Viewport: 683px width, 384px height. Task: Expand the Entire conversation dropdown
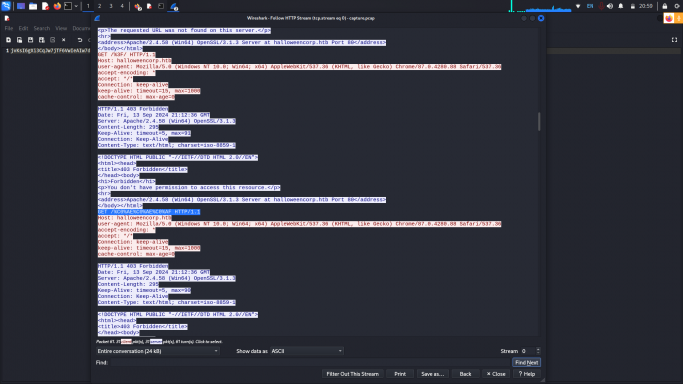click(x=157, y=351)
